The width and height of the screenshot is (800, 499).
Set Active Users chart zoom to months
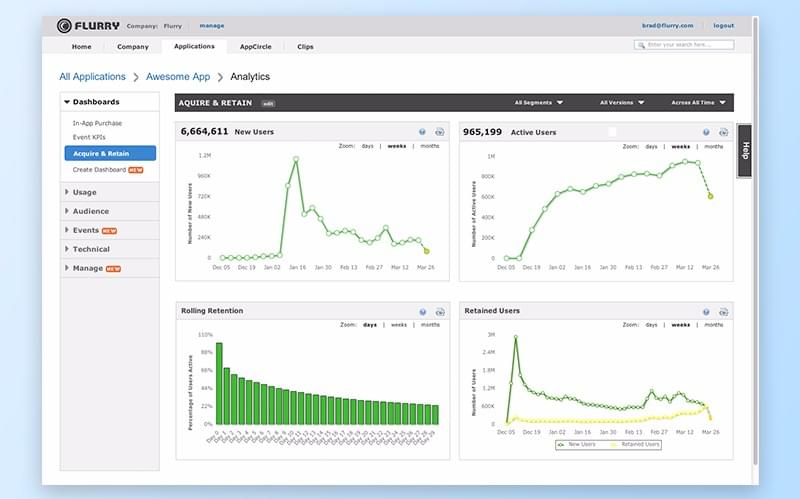pyautogui.click(x=713, y=147)
